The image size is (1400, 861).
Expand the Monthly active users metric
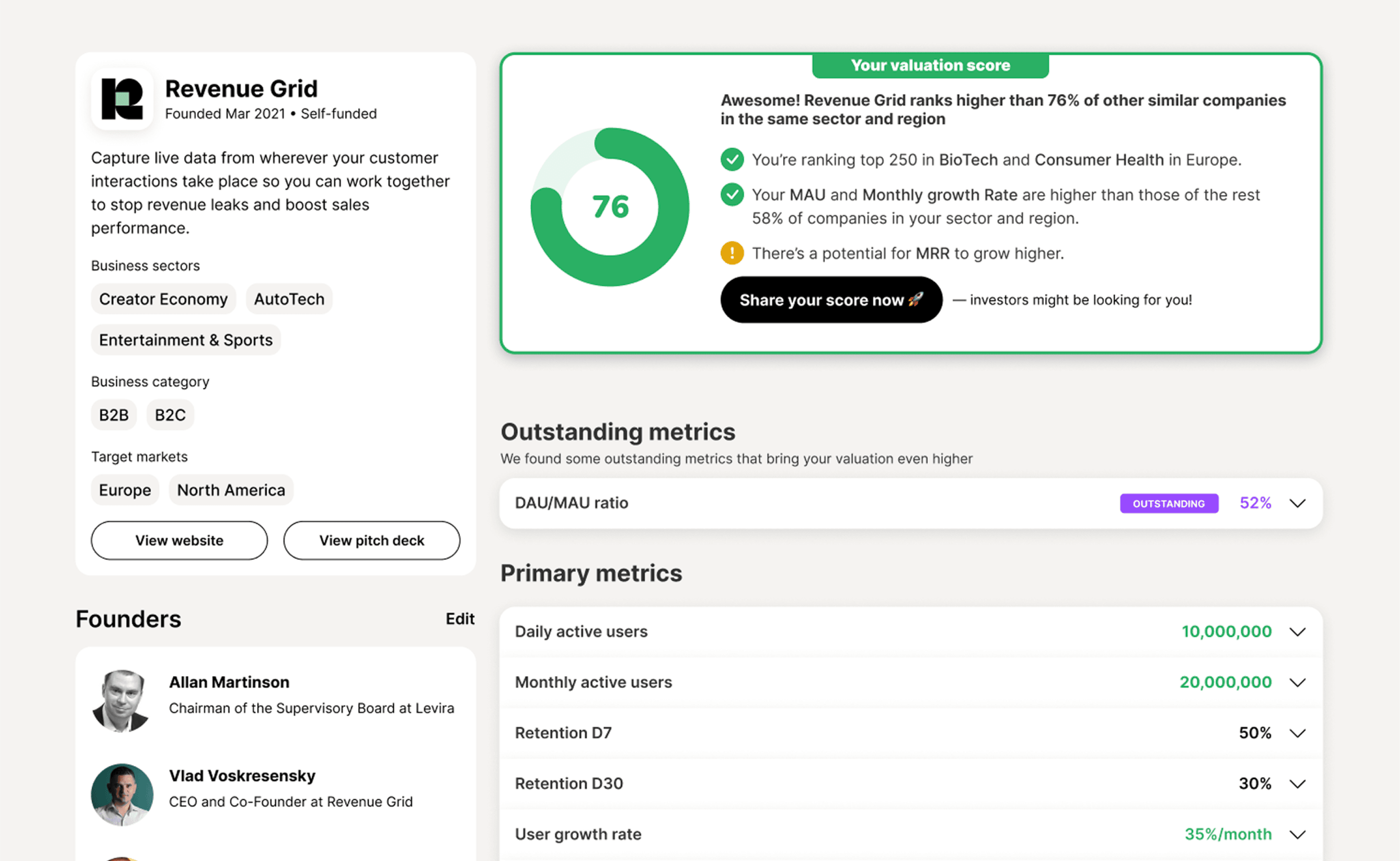pyautogui.click(x=1297, y=683)
